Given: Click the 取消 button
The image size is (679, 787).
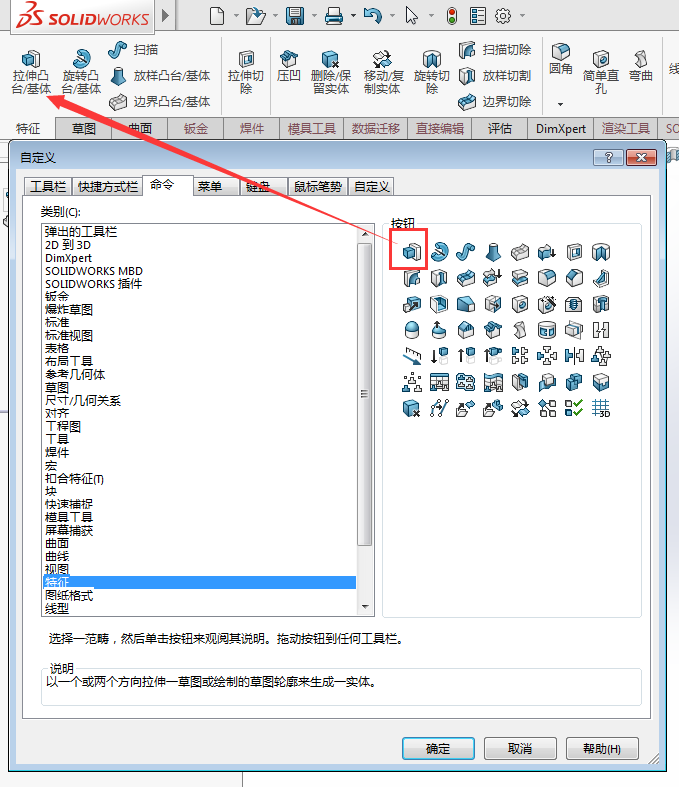Looking at the screenshot, I should coord(519,748).
